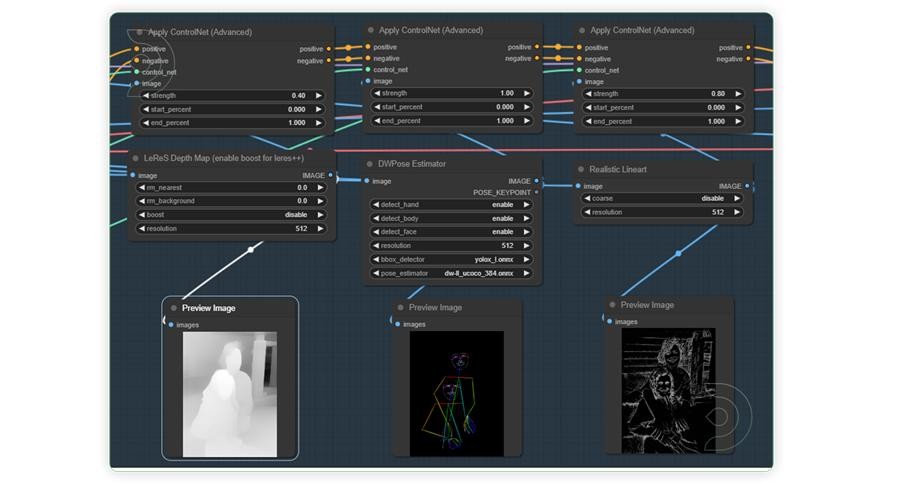This screenshot has width=900, height=484.
Task: Increase LeReS Depth Map resolution with right arrow
Action: tap(320, 229)
